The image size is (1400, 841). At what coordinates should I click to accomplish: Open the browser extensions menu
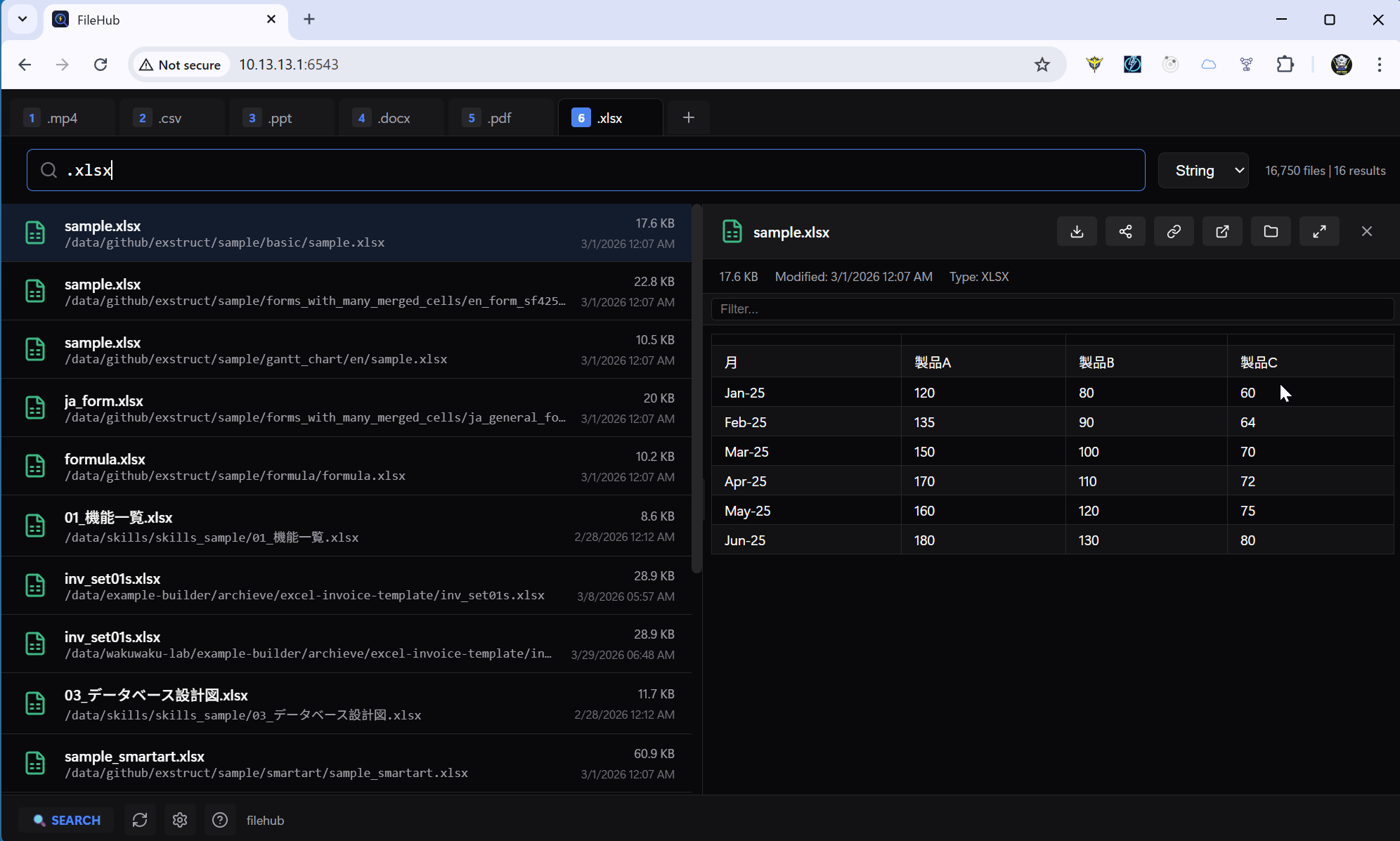click(x=1285, y=64)
